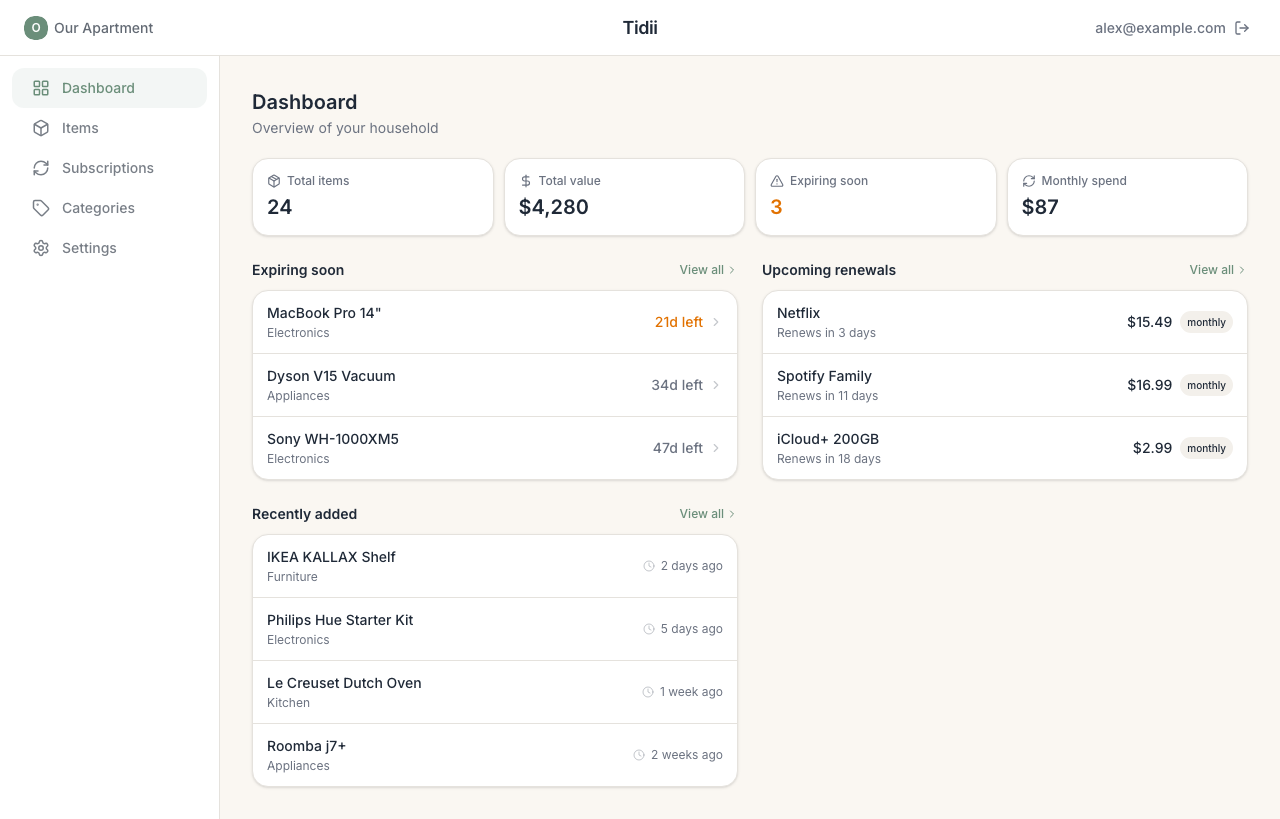Click the Our Apartment avatar badge
This screenshot has width=1280, height=819.
point(35,28)
